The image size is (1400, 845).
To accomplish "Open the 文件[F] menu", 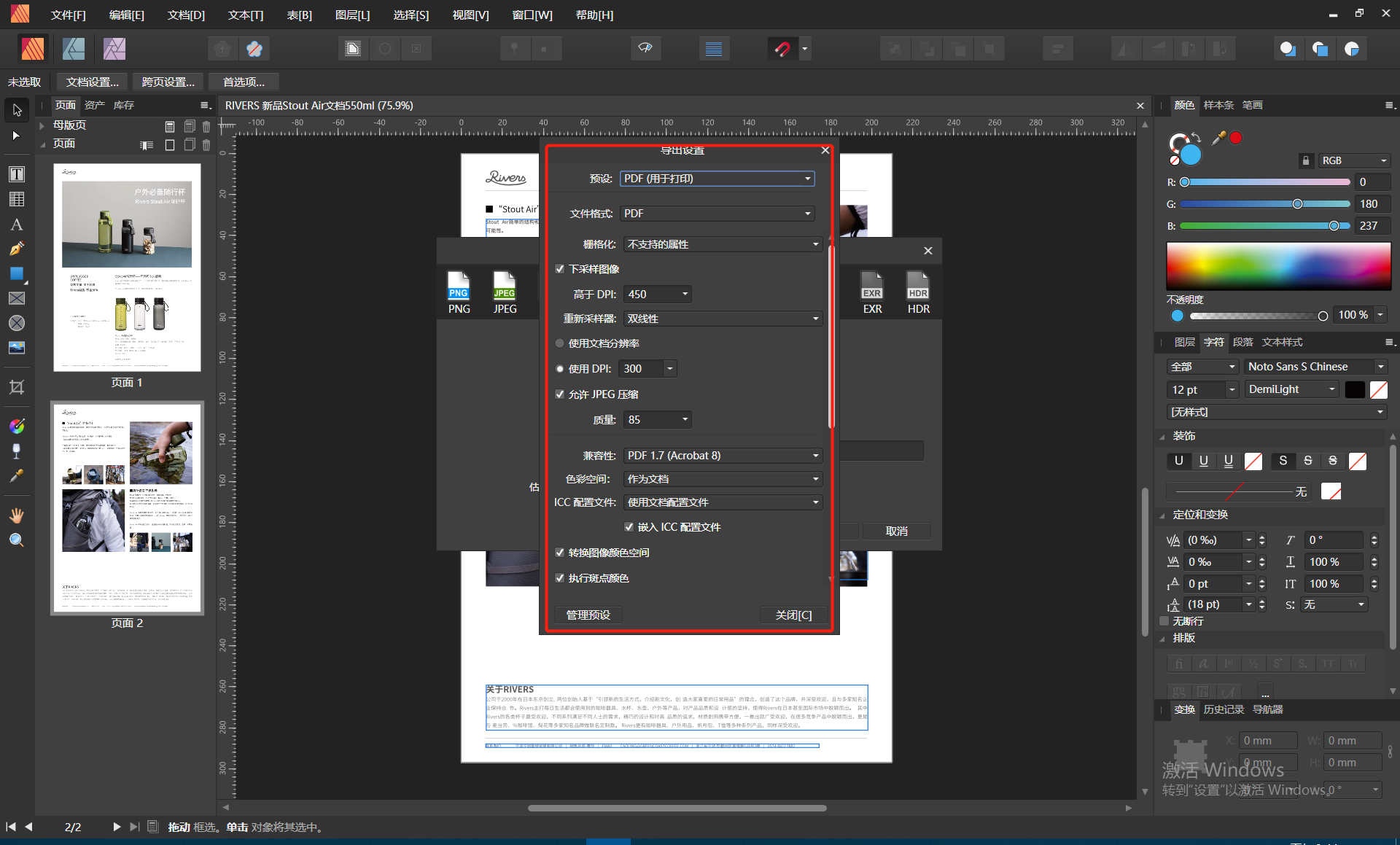I will pos(69,15).
